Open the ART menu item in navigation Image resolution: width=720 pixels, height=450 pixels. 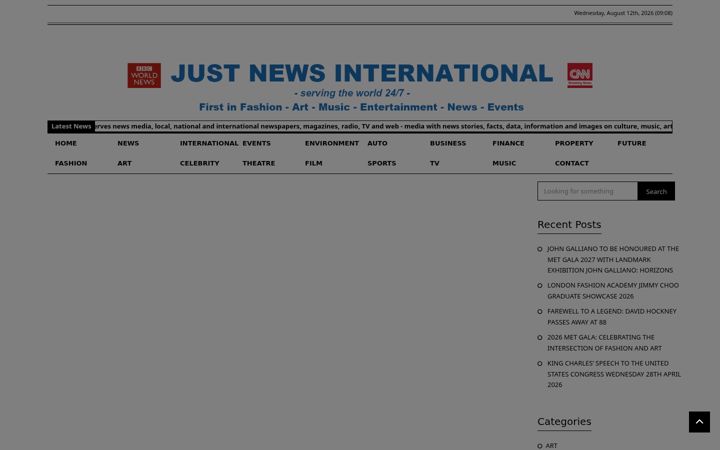[x=124, y=163]
